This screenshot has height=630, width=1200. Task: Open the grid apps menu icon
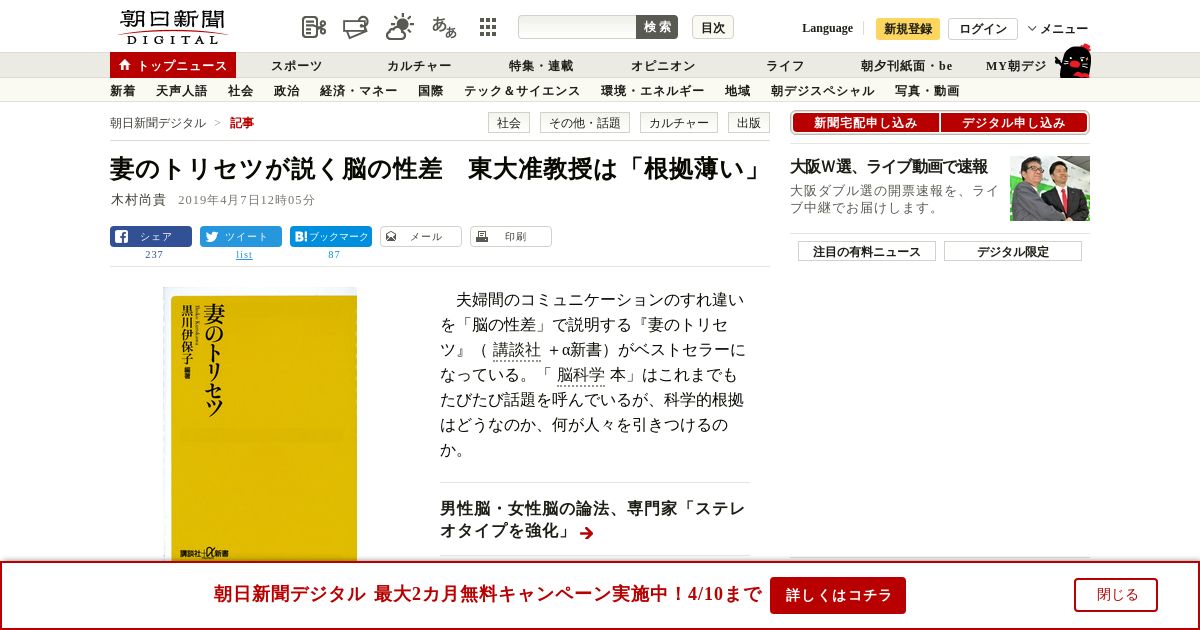click(x=488, y=27)
